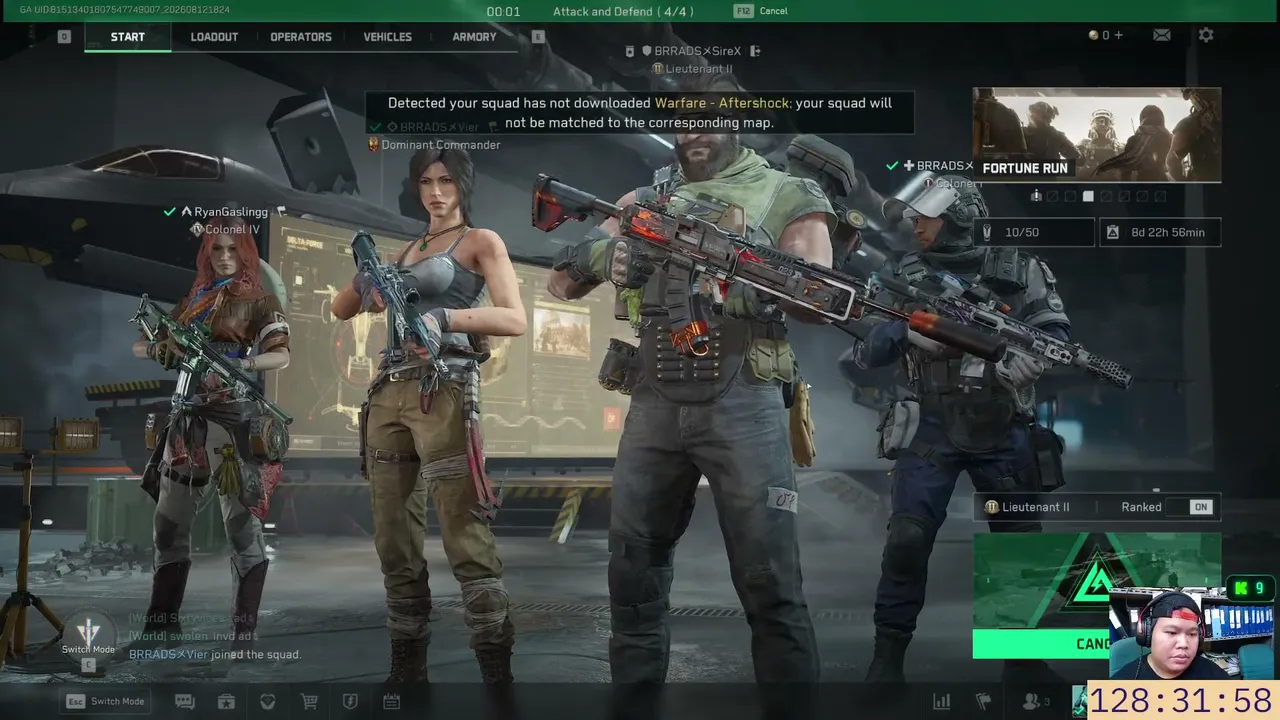1280x720 pixels.
Task: Click the BRRADS×Vier joined squad chat message
Action: coord(215,655)
